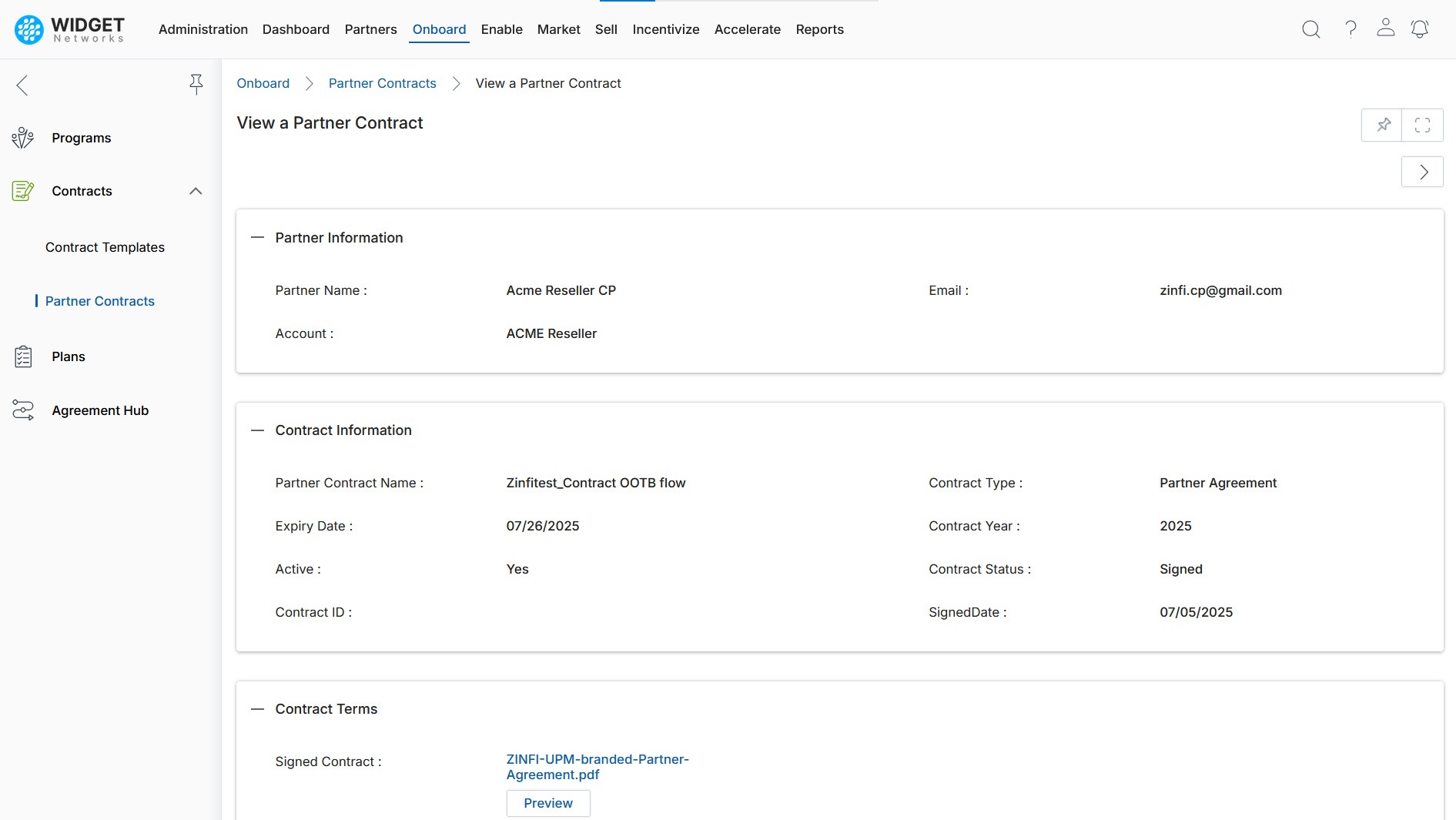Click the Widget Networks logo
Screen dimensions: 1456x820
(69, 29)
